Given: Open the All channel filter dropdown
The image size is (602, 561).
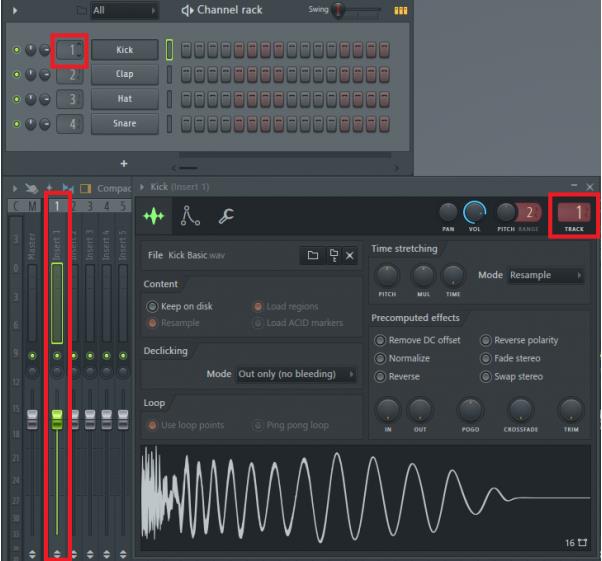Looking at the screenshot, I should (x=124, y=10).
